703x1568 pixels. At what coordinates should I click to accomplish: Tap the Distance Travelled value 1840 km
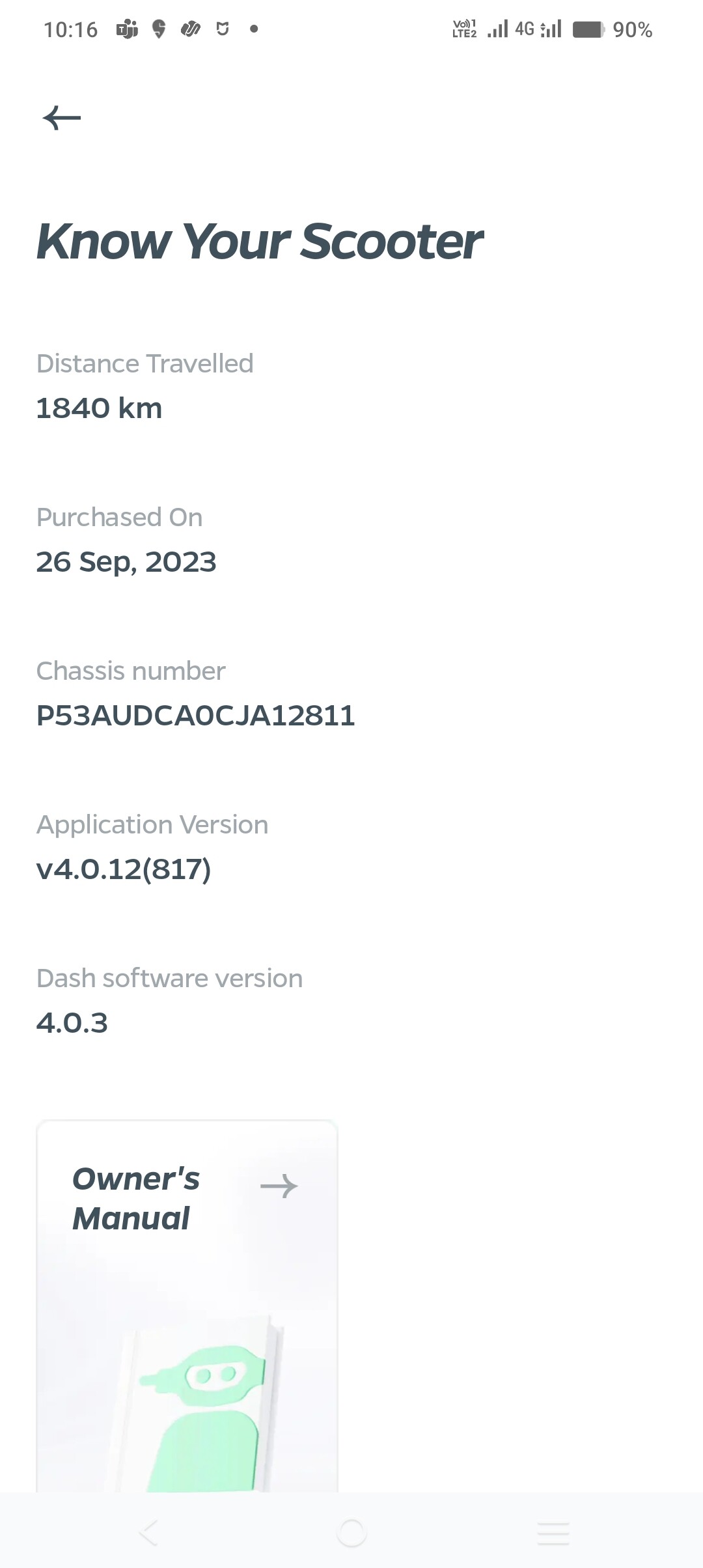coord(99,408)
